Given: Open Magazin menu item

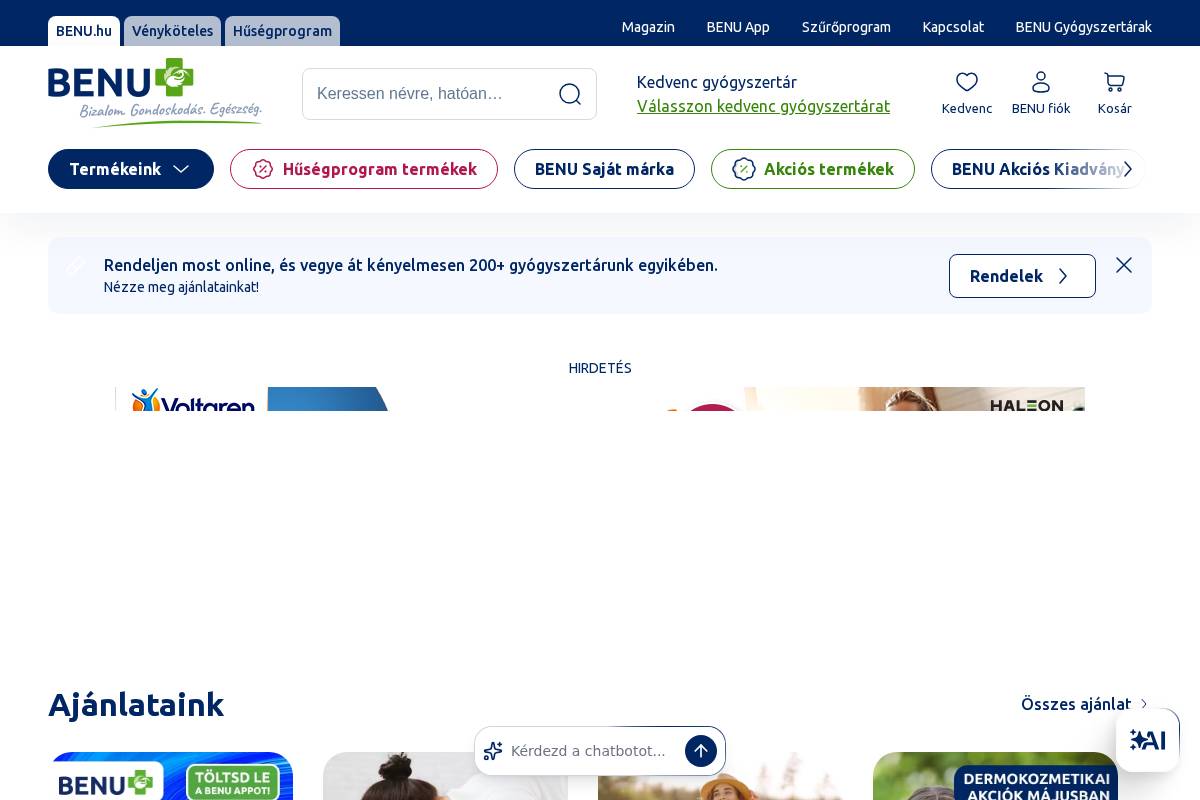Looking at the screenshot, I should 648,27.
